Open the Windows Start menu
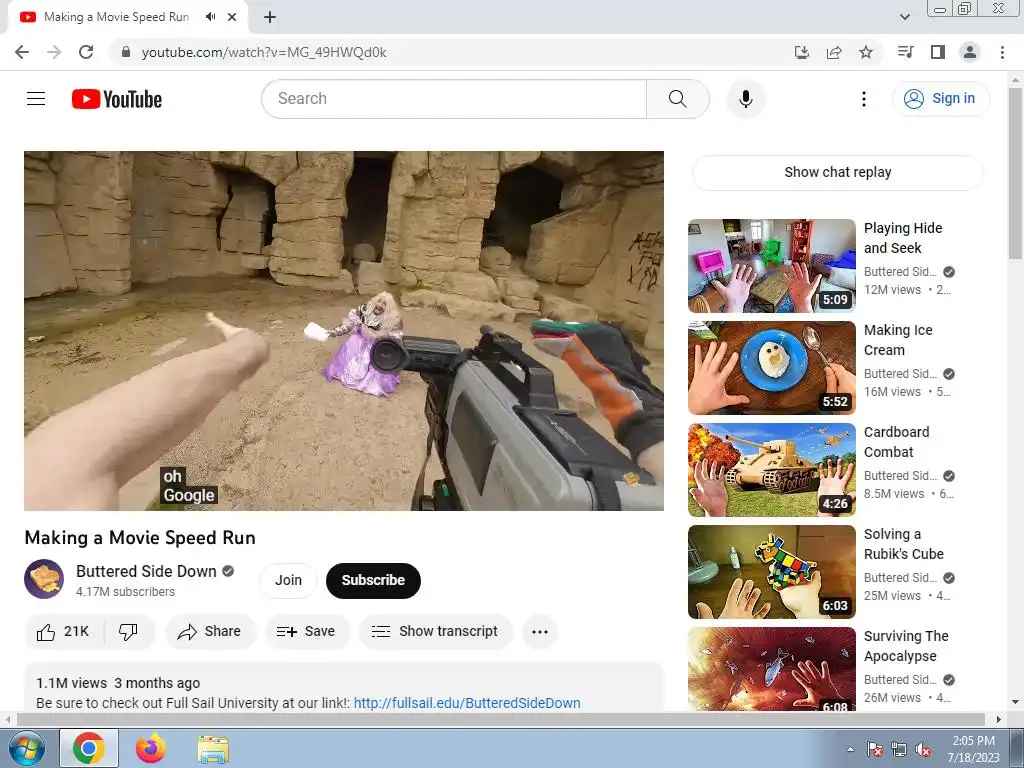 click(25, 748)
